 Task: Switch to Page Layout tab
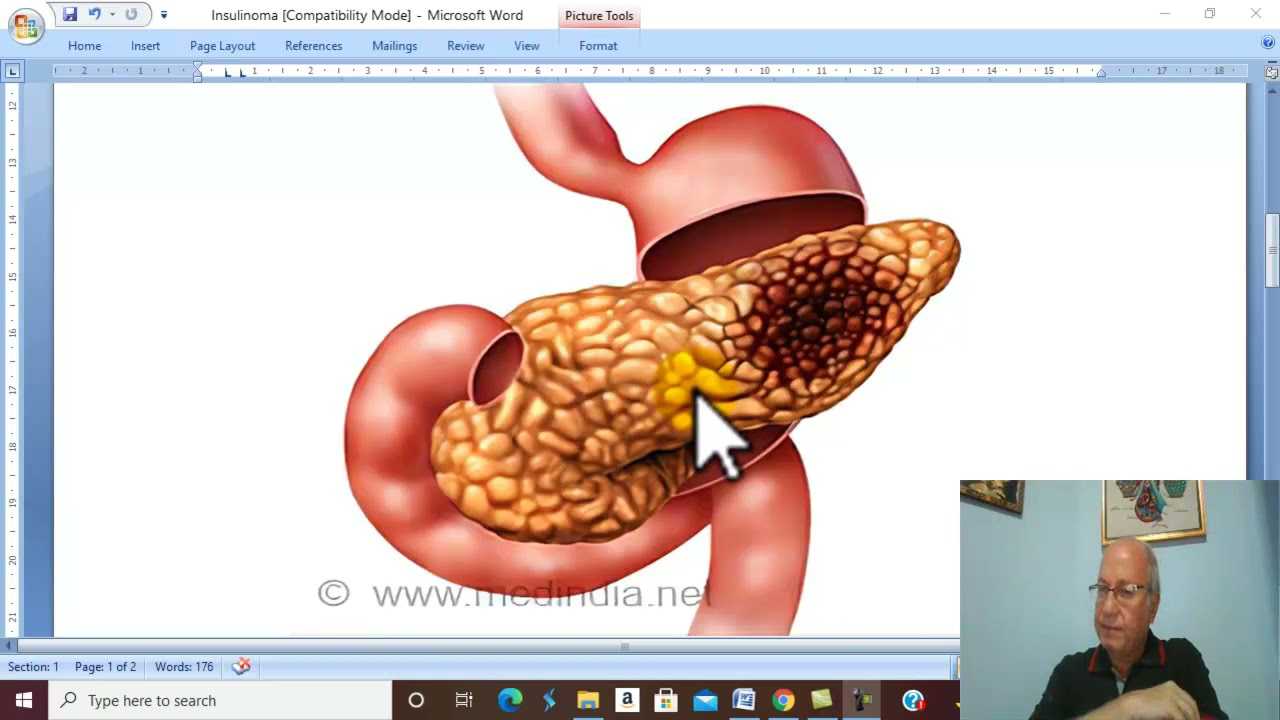(222, 46)
